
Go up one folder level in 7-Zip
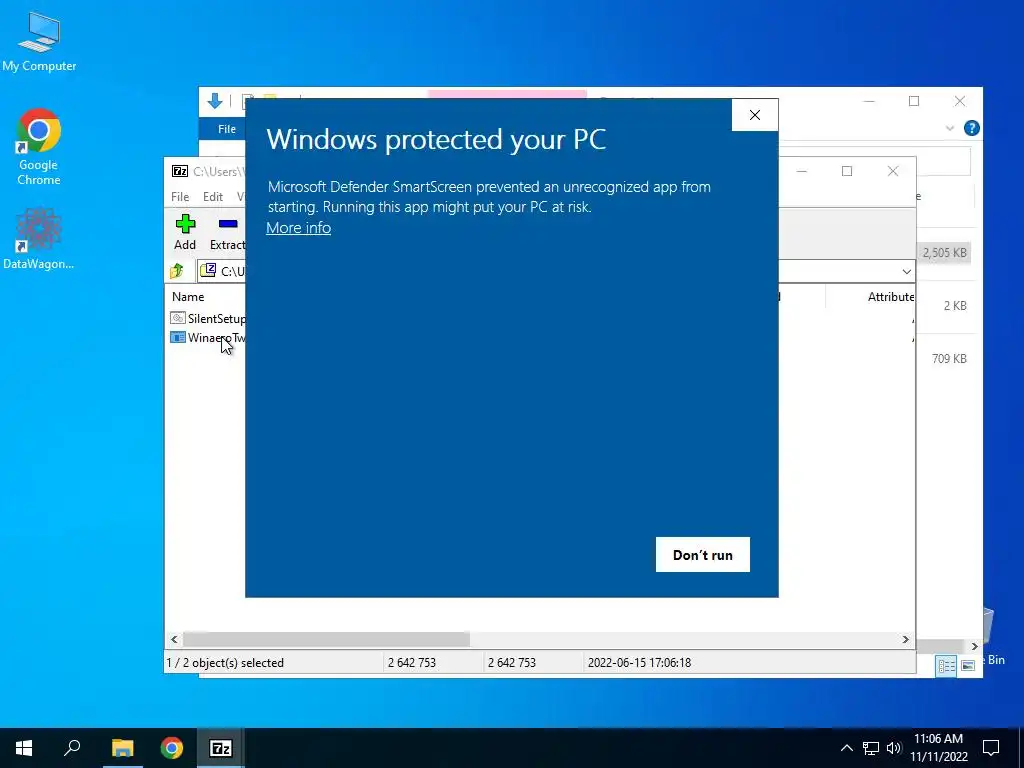pos(177,270)
